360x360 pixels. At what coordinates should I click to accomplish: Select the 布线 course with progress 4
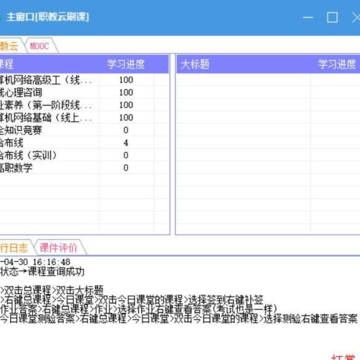pos(84,143)
